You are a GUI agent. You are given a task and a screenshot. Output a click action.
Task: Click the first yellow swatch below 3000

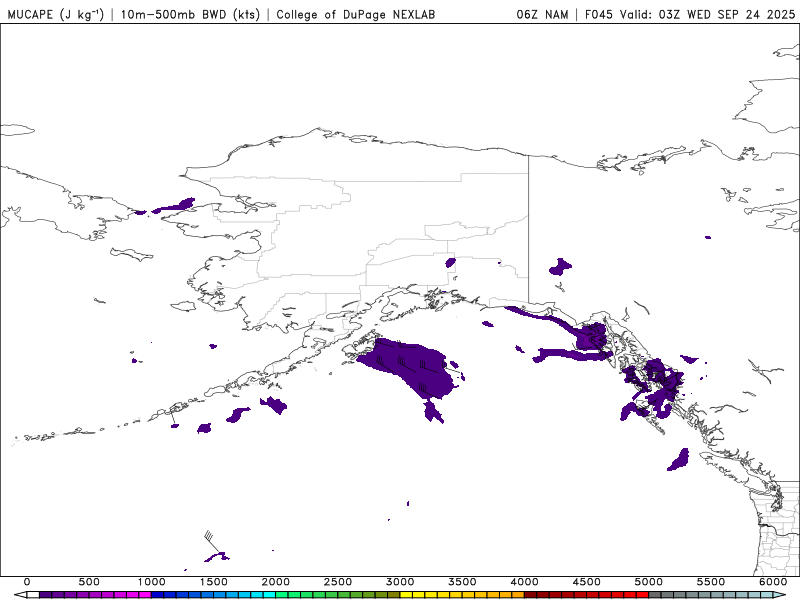click(406, 595)
